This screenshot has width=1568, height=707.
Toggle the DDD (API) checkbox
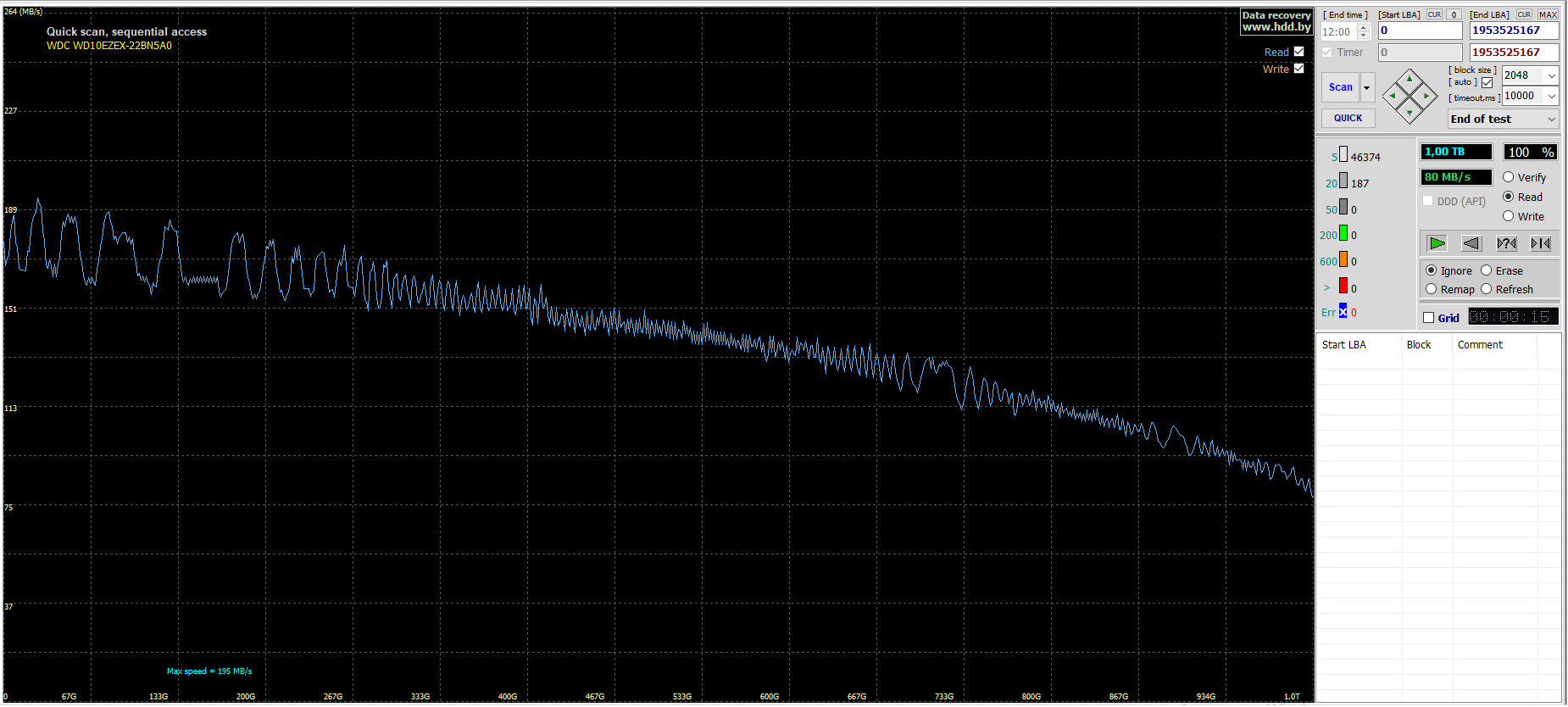(1428, 201)
